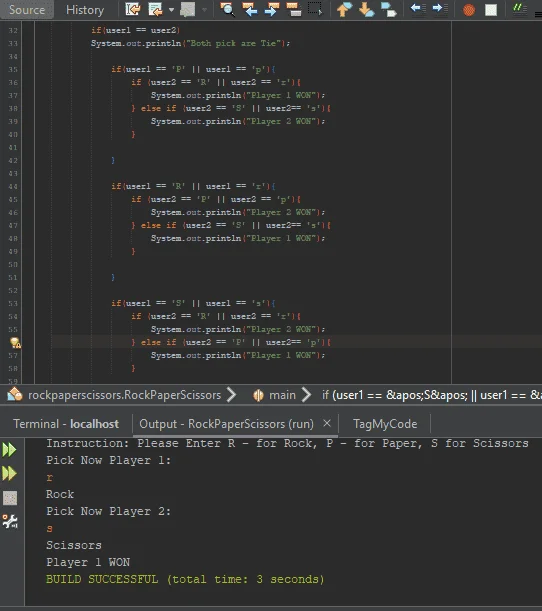Open the Back history dropdown arrow
This screenshot has width=542, height=611.
[x=171, y=9]
